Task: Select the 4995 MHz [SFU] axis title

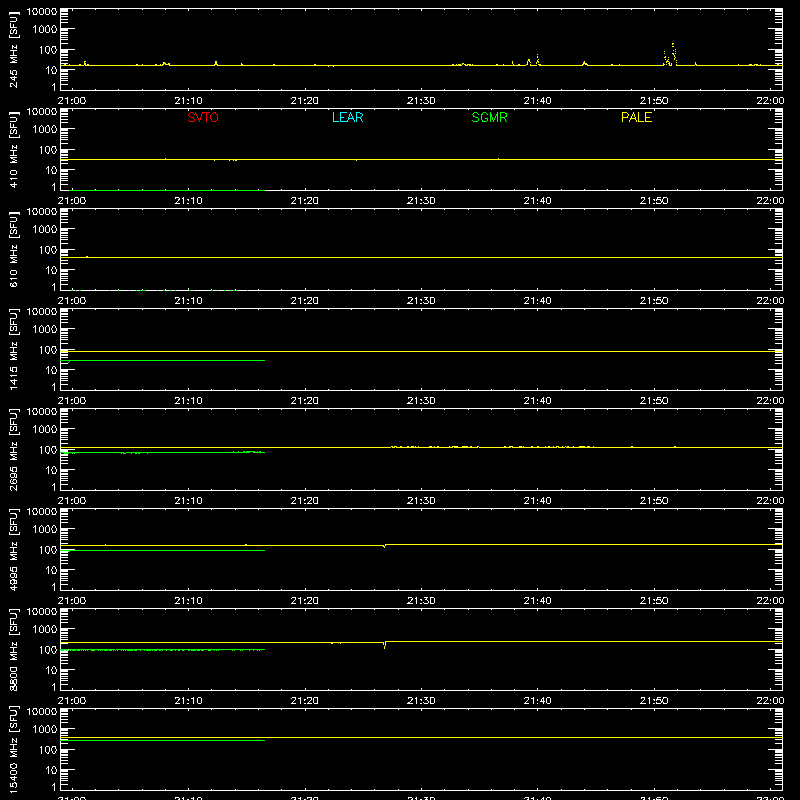Action: (x=14, y=549)
